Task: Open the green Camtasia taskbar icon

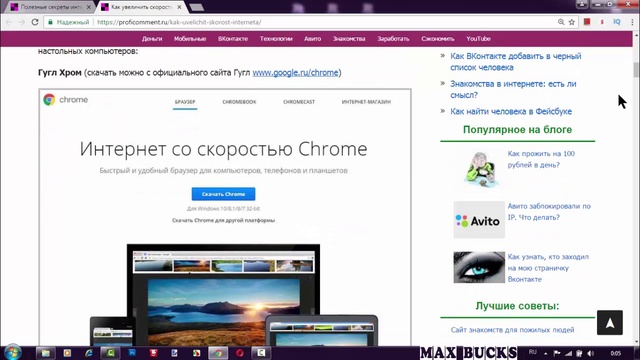Action: click(x=110, y=353)
